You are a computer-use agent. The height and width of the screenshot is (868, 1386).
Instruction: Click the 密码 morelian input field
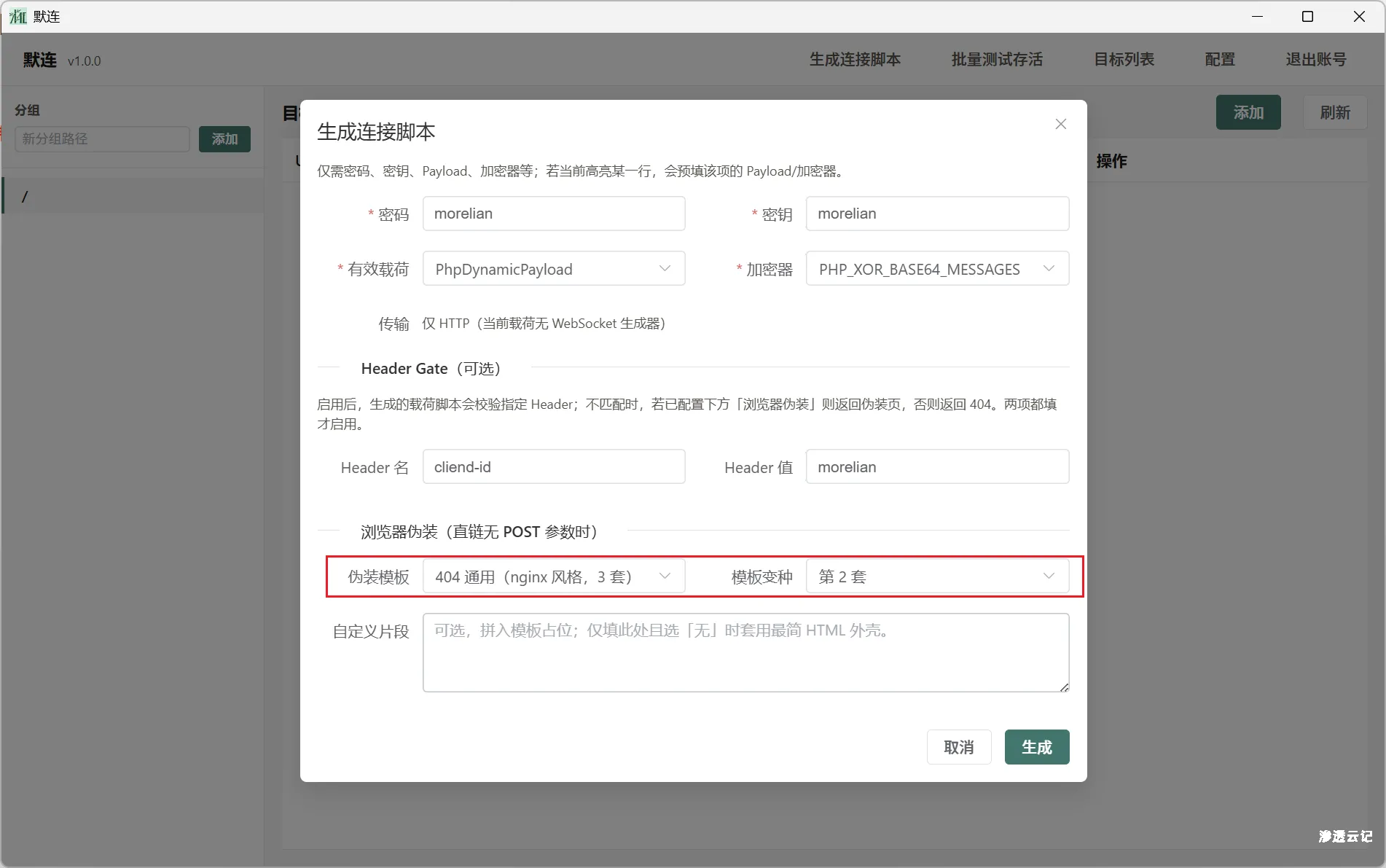(554, 214)
